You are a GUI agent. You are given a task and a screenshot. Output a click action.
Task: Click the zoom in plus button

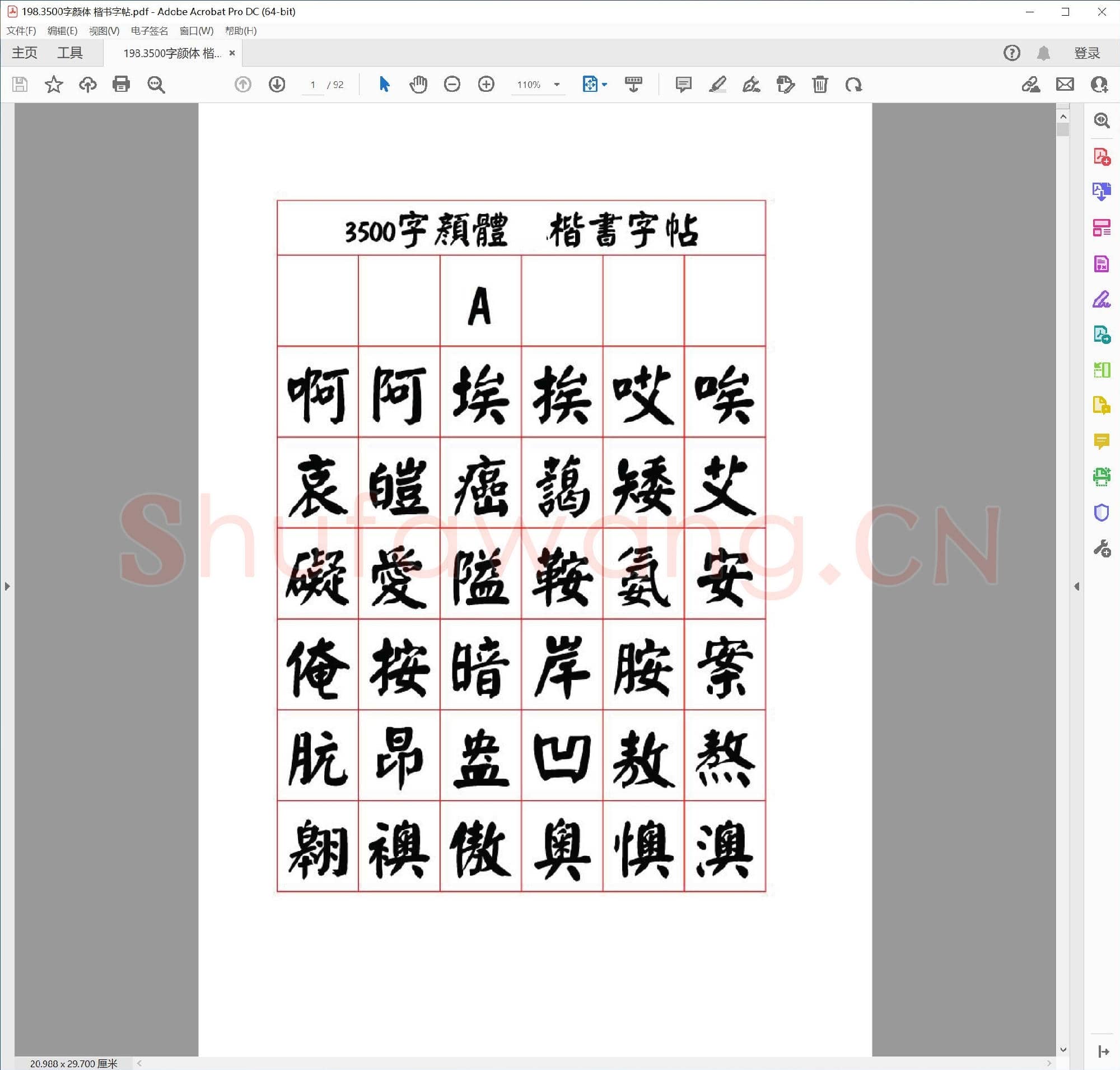point(486,85)
